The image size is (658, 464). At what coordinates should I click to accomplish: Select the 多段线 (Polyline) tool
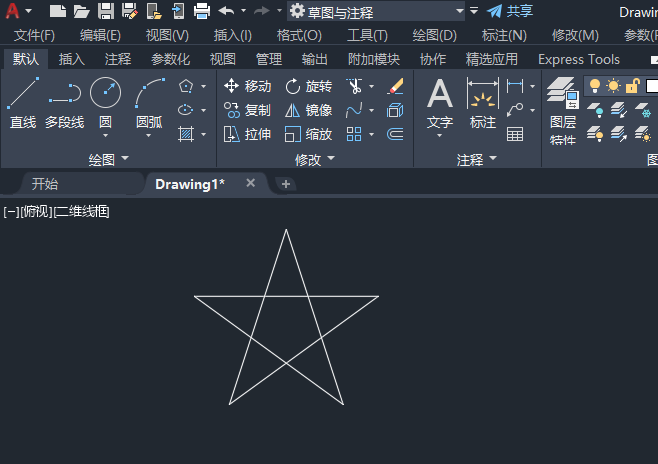coord(65,103)
